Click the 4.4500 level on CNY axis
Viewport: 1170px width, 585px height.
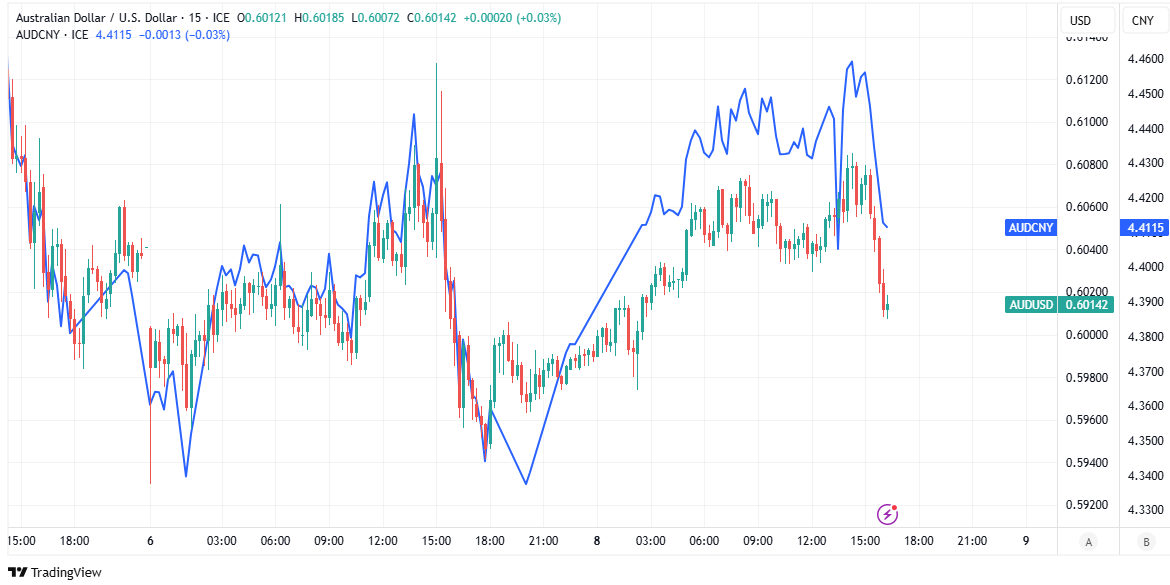point(1145,94)
